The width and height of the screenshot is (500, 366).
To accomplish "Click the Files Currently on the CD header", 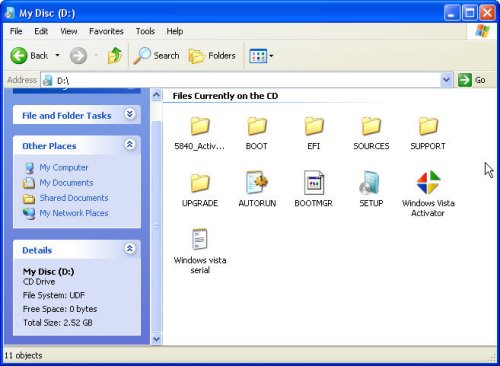I will 225,96.
